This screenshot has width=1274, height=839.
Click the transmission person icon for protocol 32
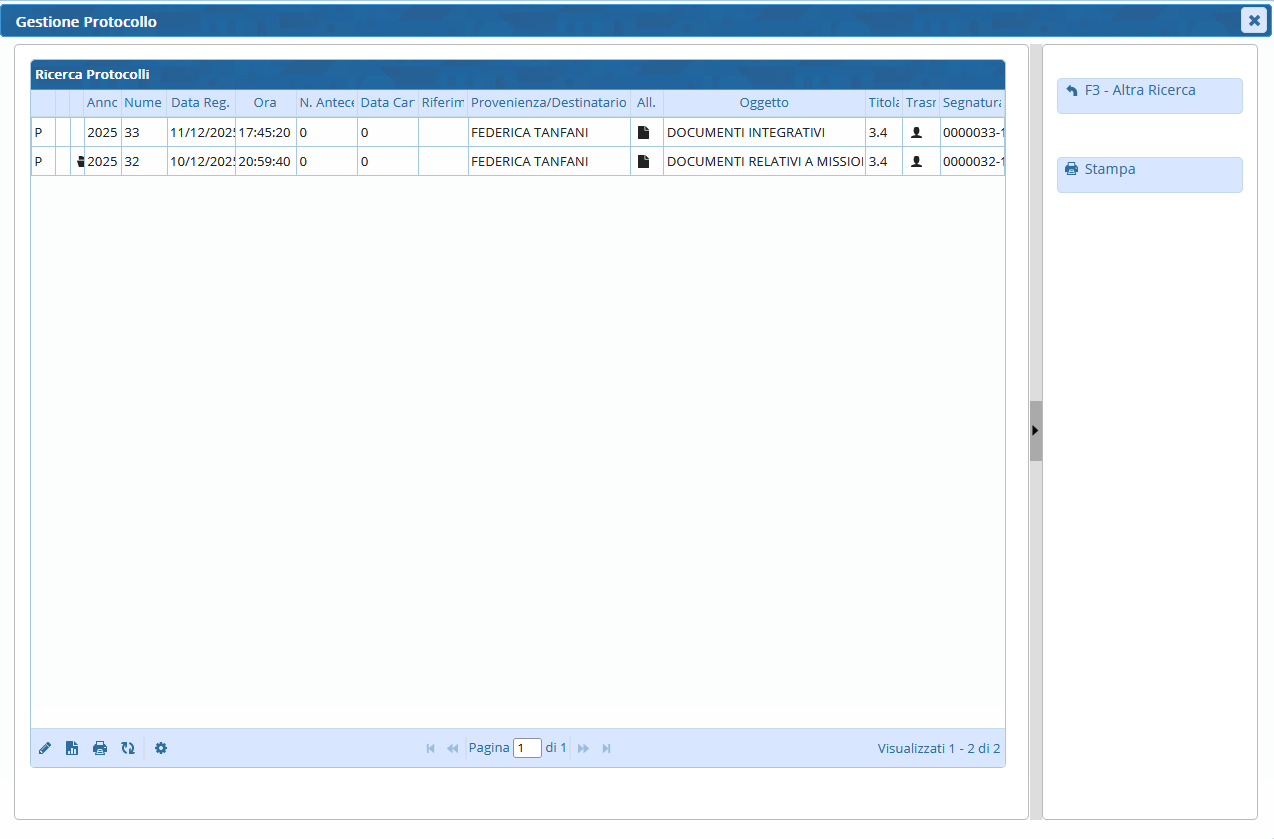[x=916, y=162]
